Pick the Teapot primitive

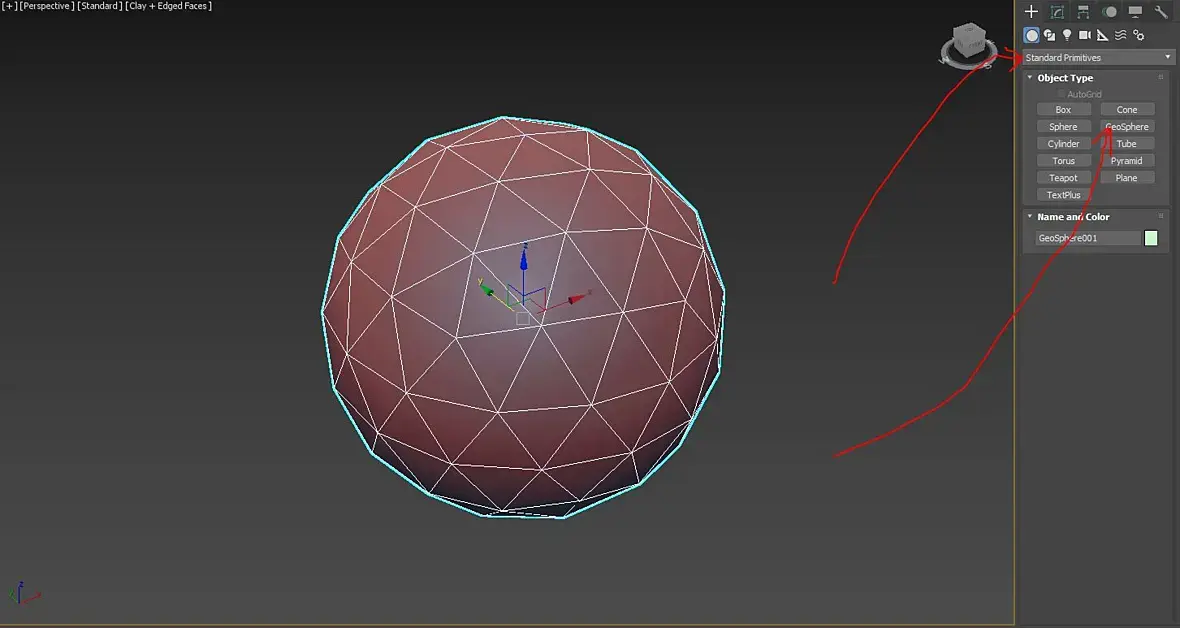pos(1063,178)
